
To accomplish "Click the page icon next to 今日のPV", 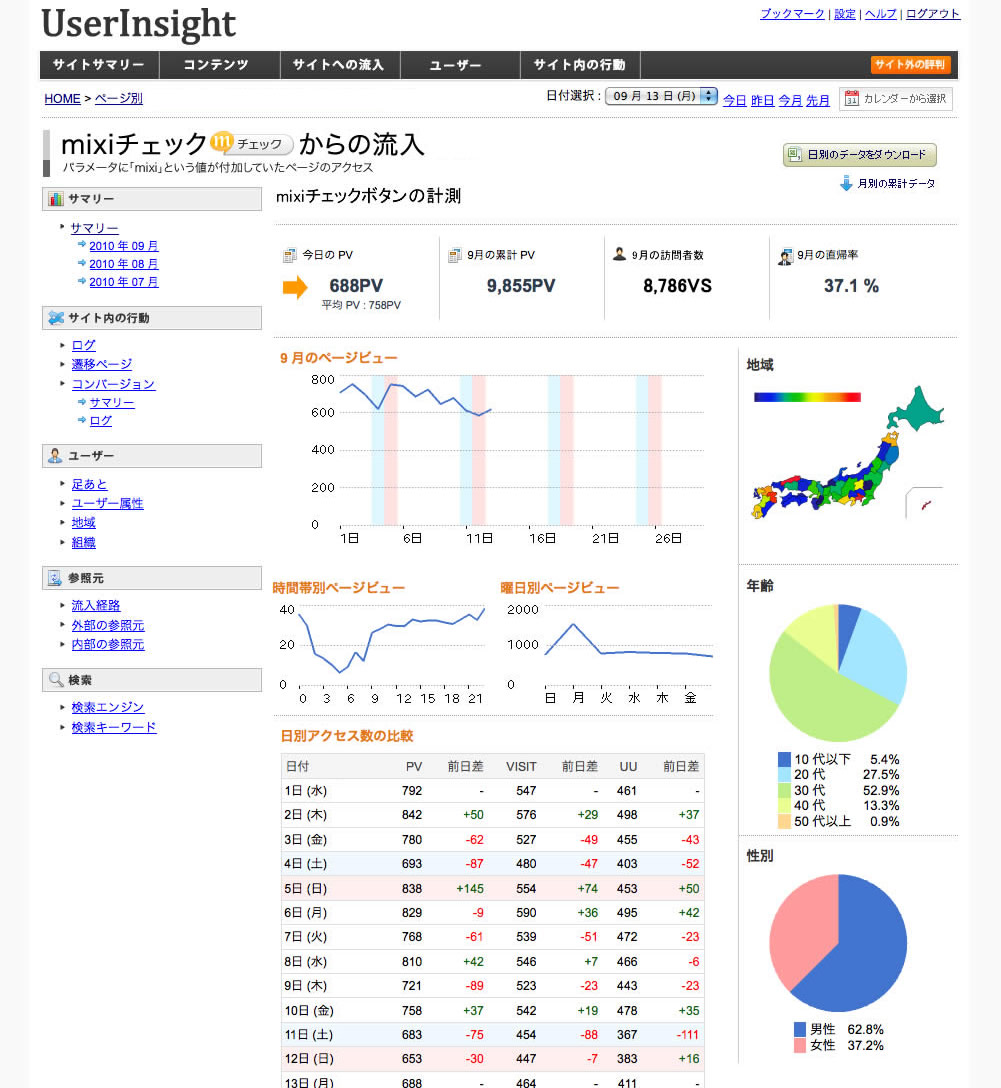I will (289, 255).
